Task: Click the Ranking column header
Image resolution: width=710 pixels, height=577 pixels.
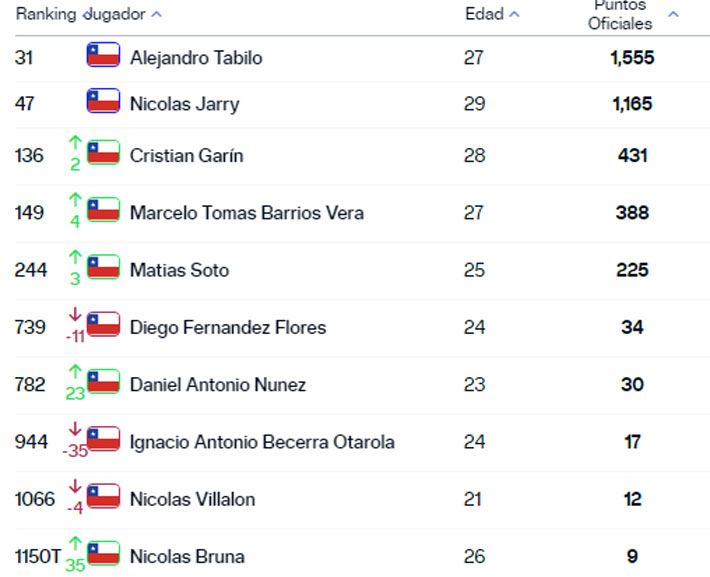Action: 46,14
